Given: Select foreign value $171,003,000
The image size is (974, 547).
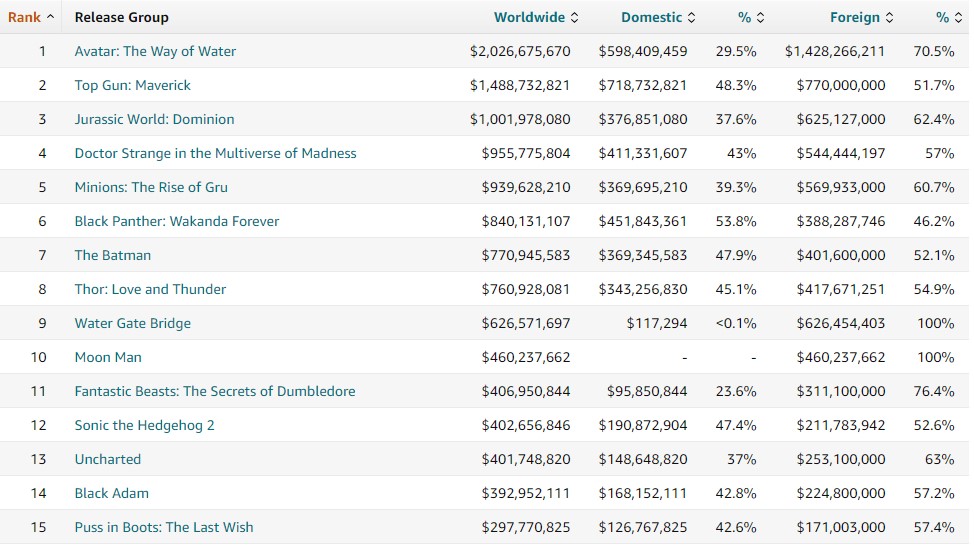Looking at the screenshot, I should point(841,527).
